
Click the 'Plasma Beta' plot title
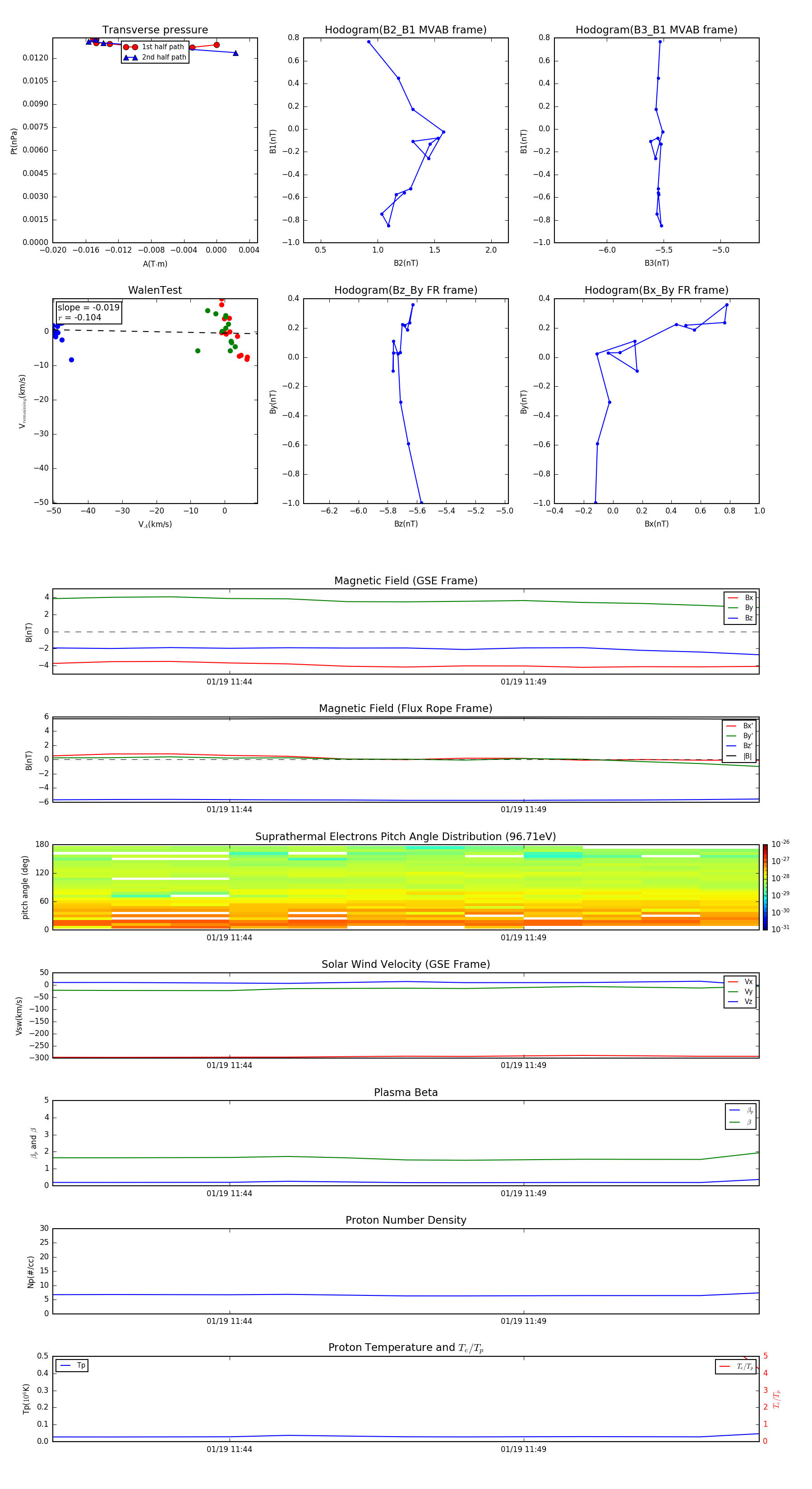[406, 1092]
